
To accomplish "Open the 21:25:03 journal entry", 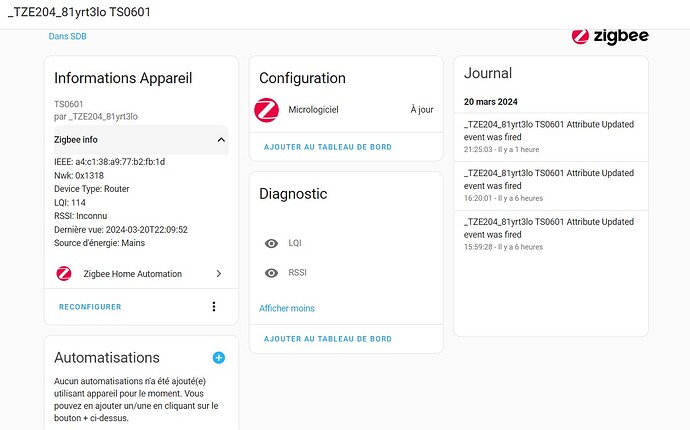I will [550, 135].
